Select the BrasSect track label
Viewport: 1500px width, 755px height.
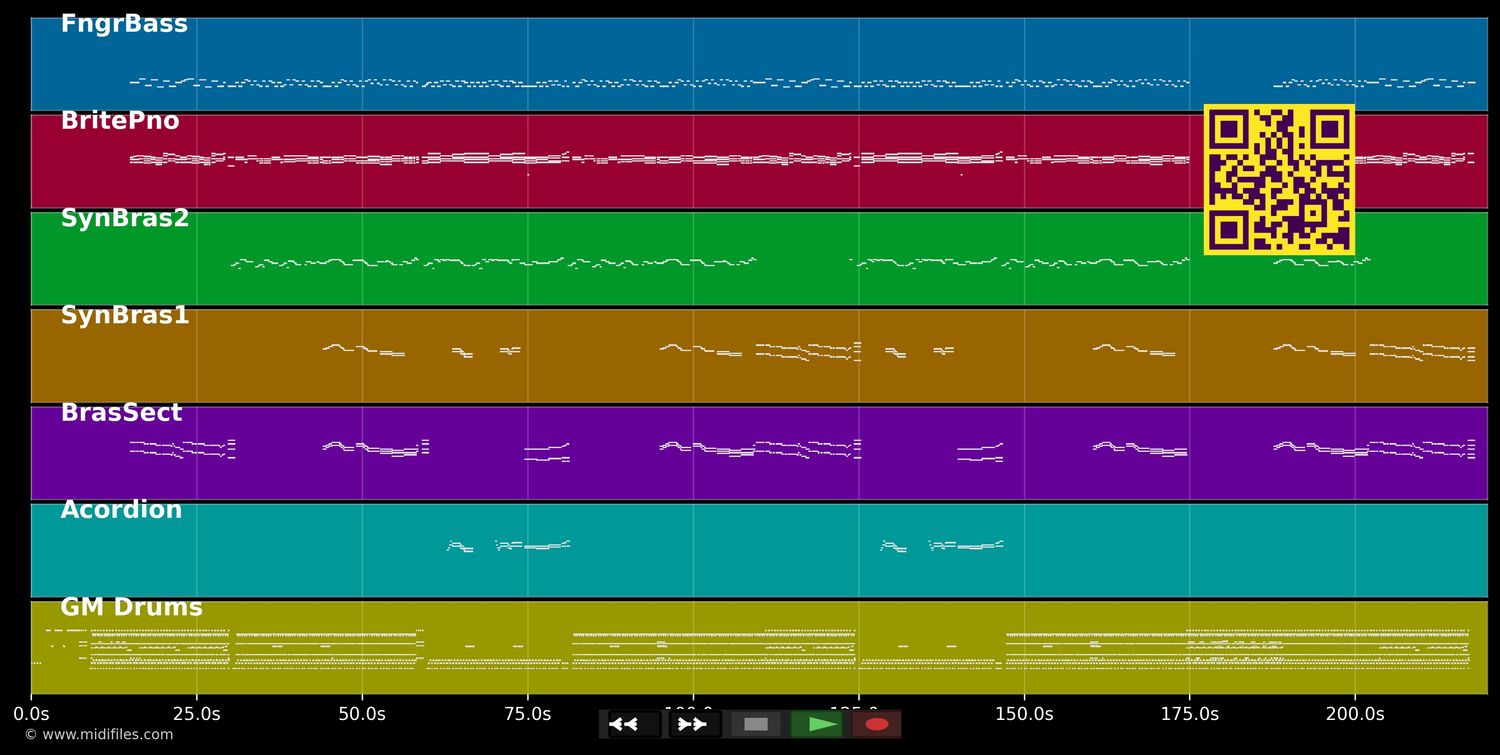(121, 413)
